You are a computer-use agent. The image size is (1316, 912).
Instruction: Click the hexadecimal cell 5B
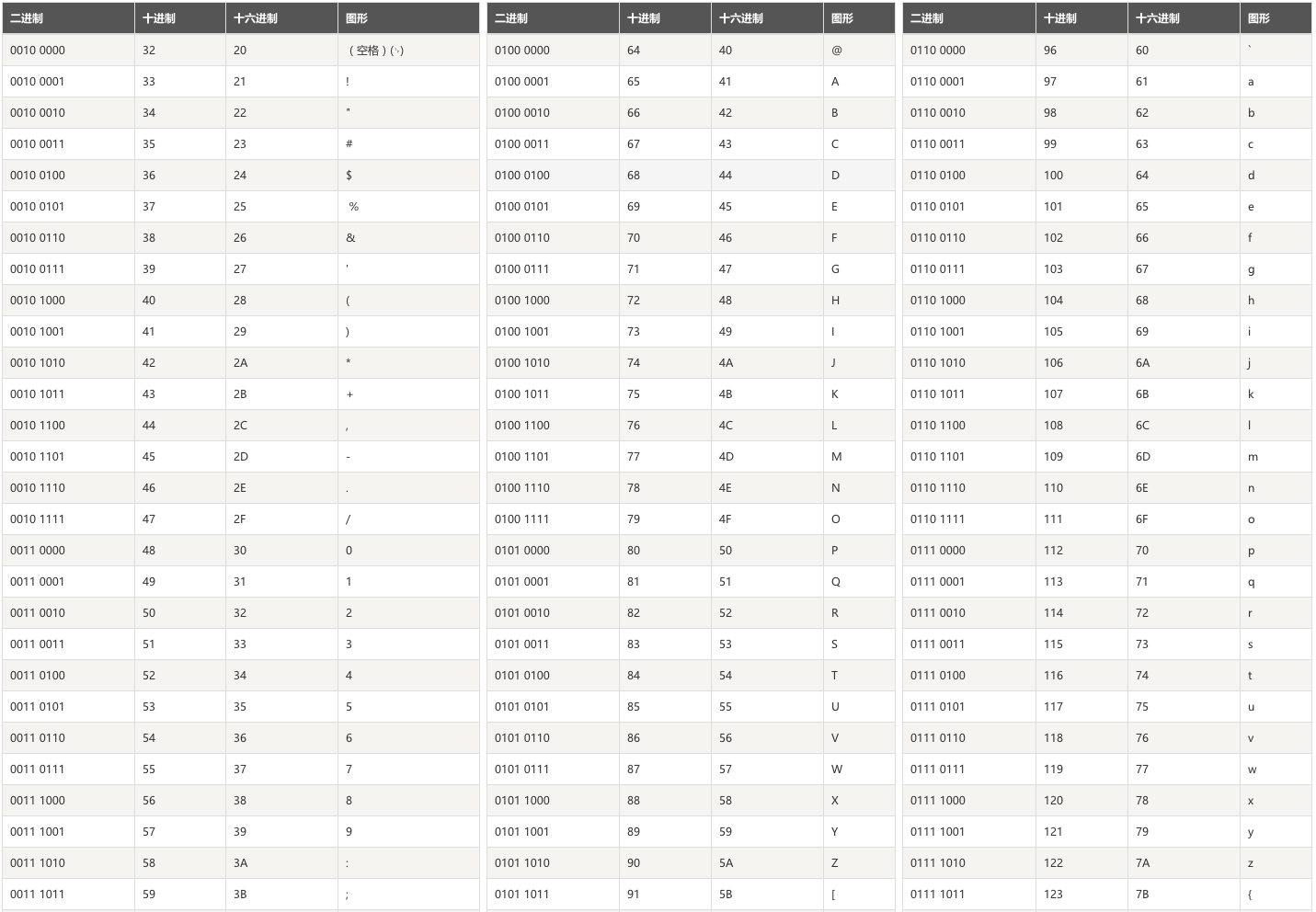726,895
